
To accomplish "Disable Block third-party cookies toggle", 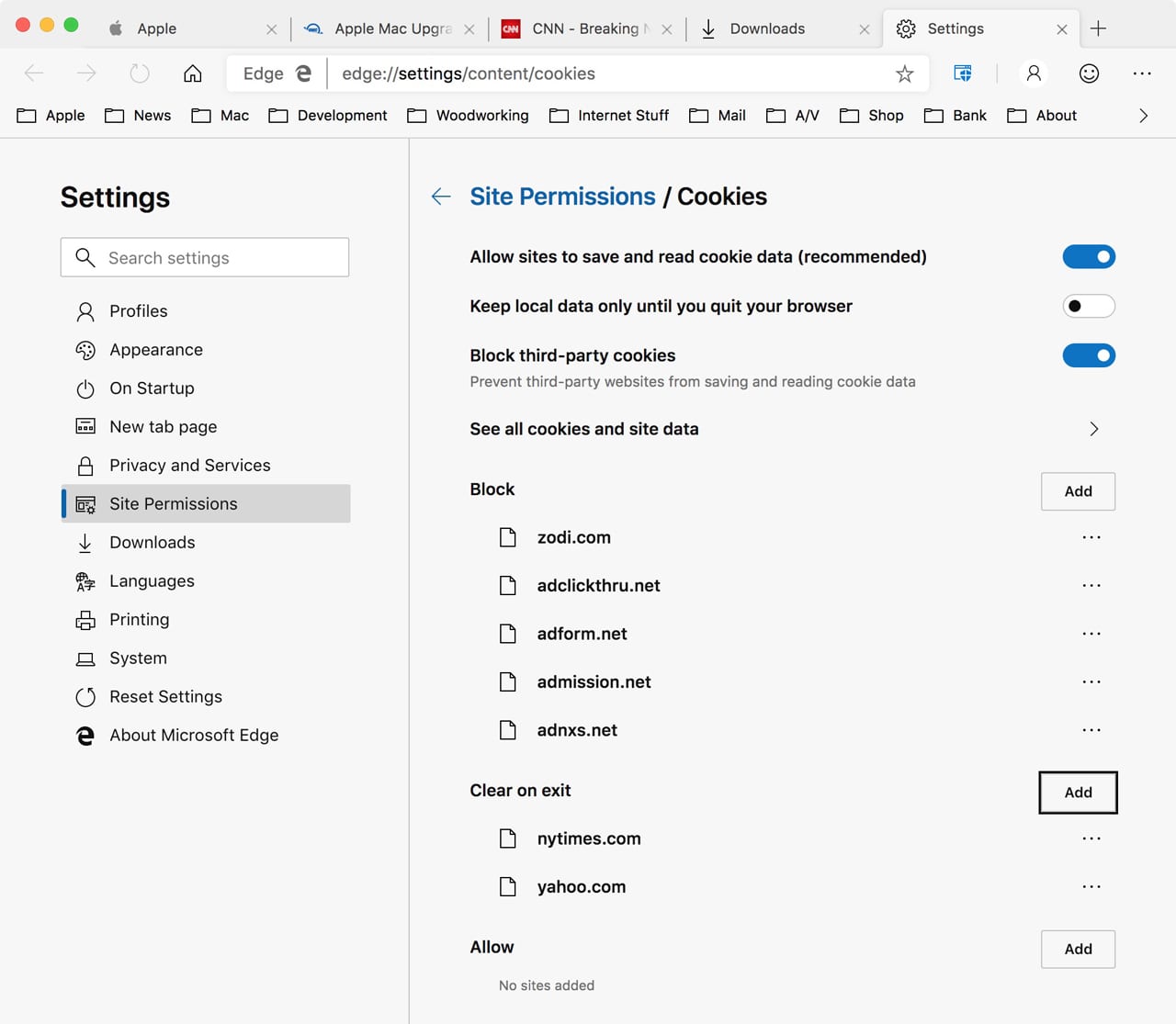I will coord(1089,355).
